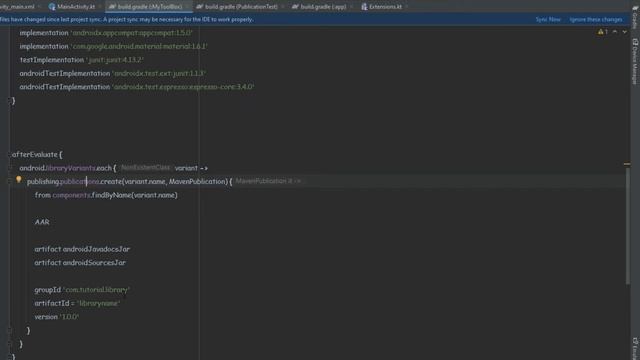640x360 pixels.
Task: Click Ignore these changes link
Action: [x=596, y=19]
